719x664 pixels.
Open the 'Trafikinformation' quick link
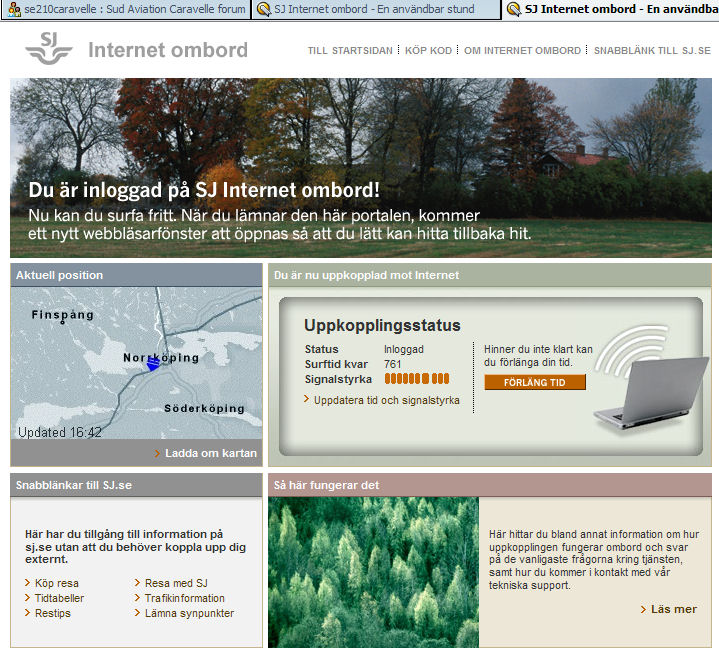185,598
